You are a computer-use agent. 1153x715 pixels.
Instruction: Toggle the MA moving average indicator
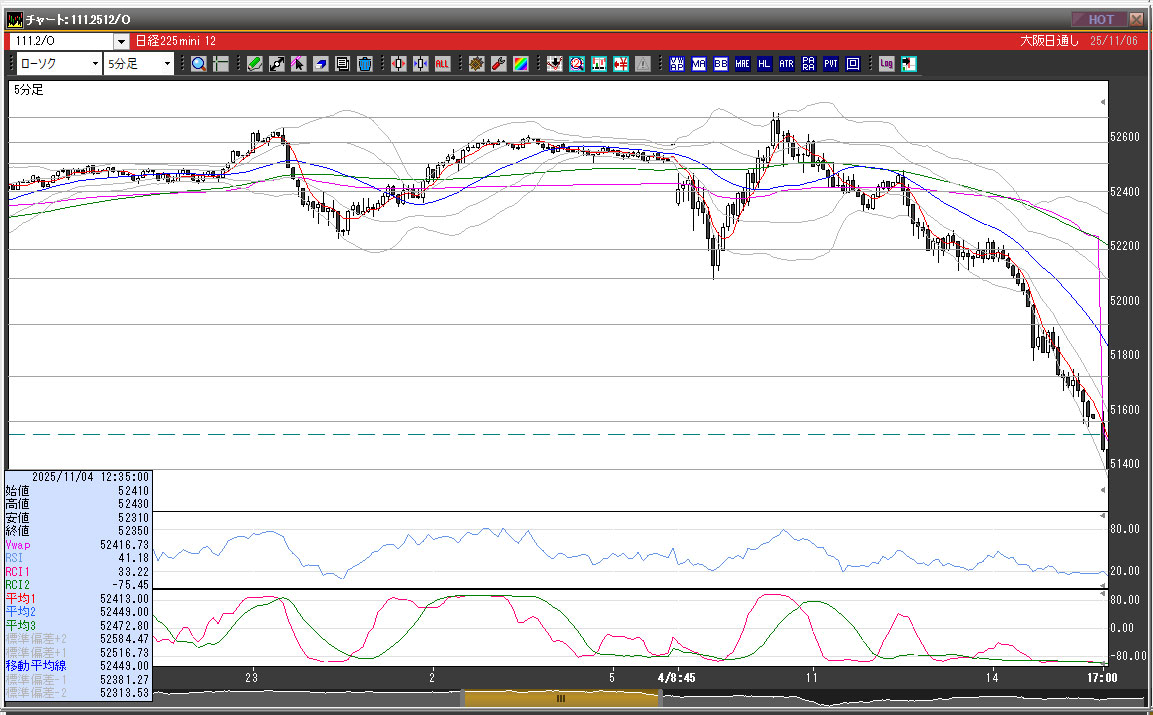699,64
